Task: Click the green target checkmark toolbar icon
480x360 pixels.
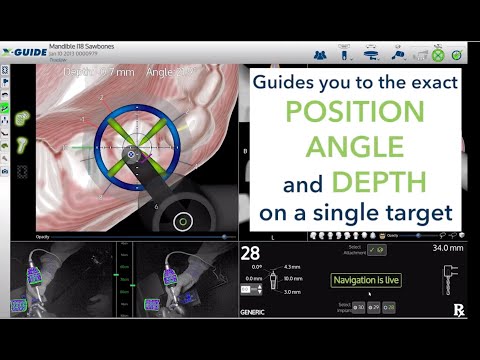Action: 457,55
